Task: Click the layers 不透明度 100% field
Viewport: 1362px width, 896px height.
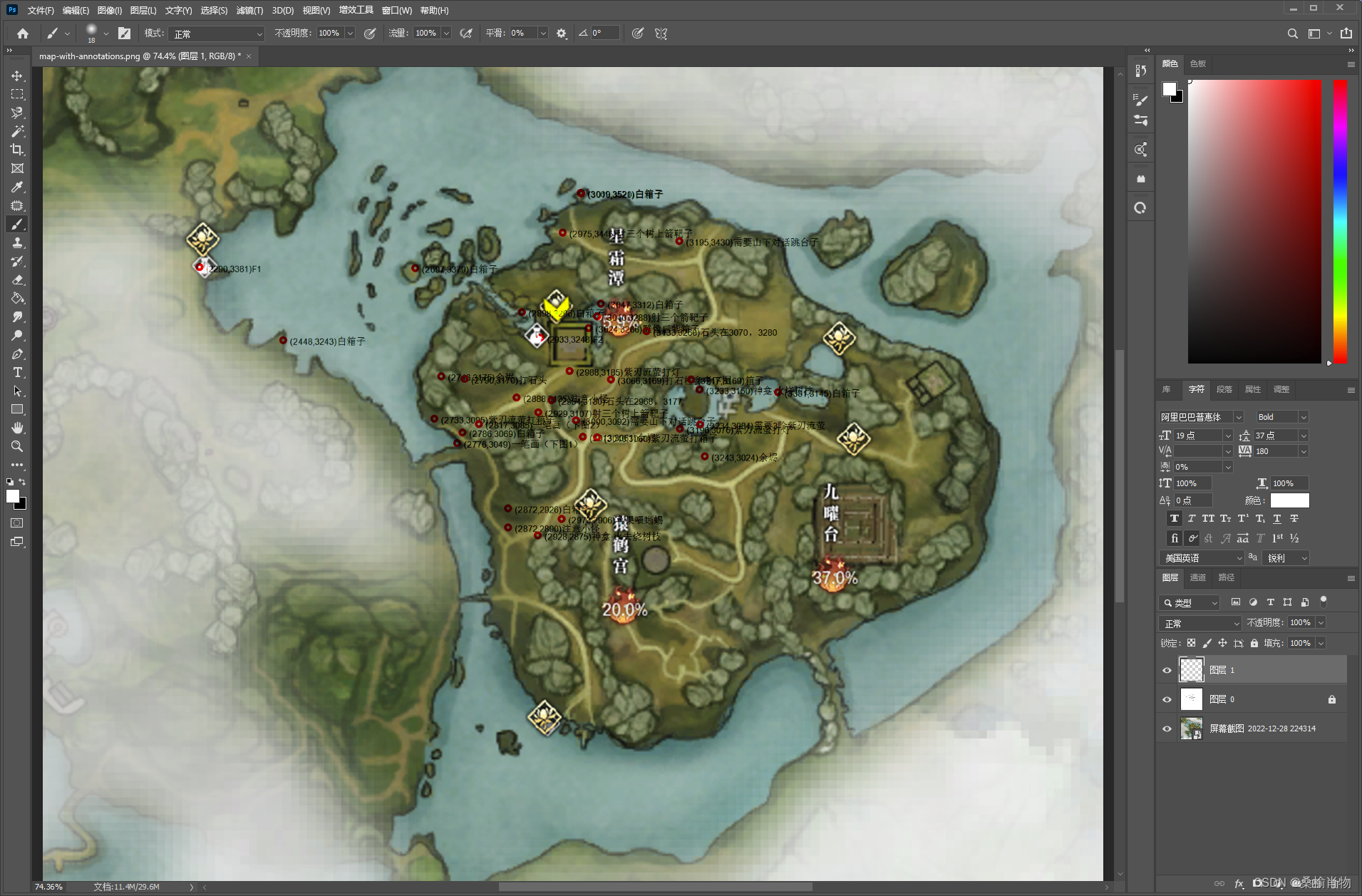Action: 1300,622
